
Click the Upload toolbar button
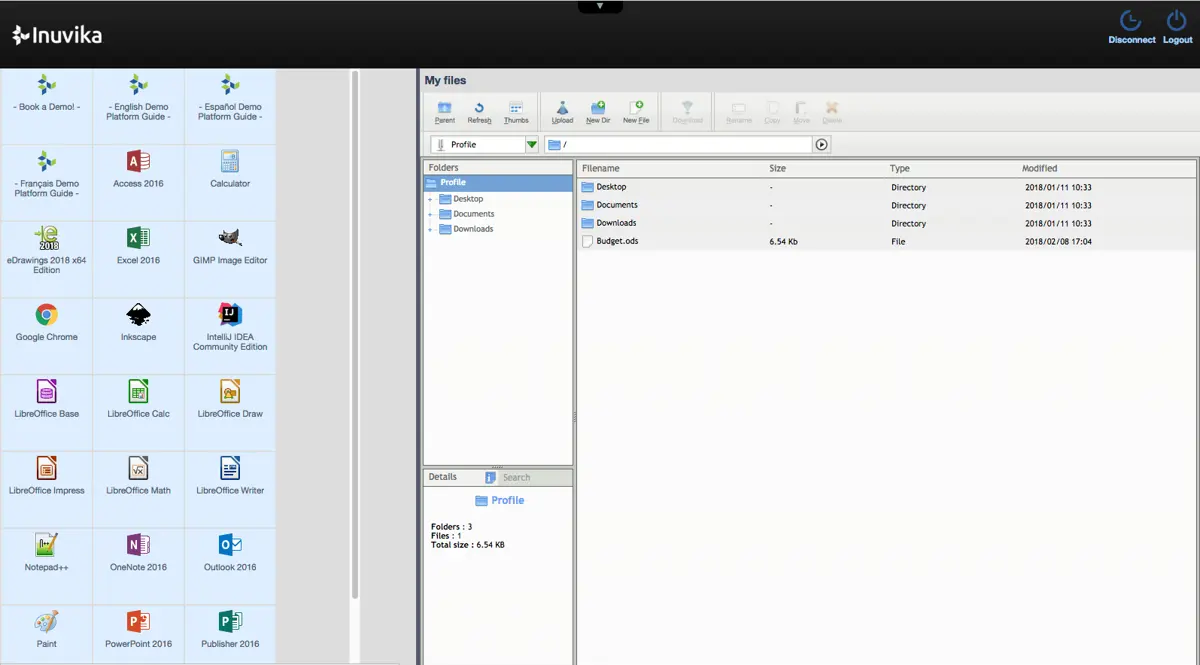point(562,112)
